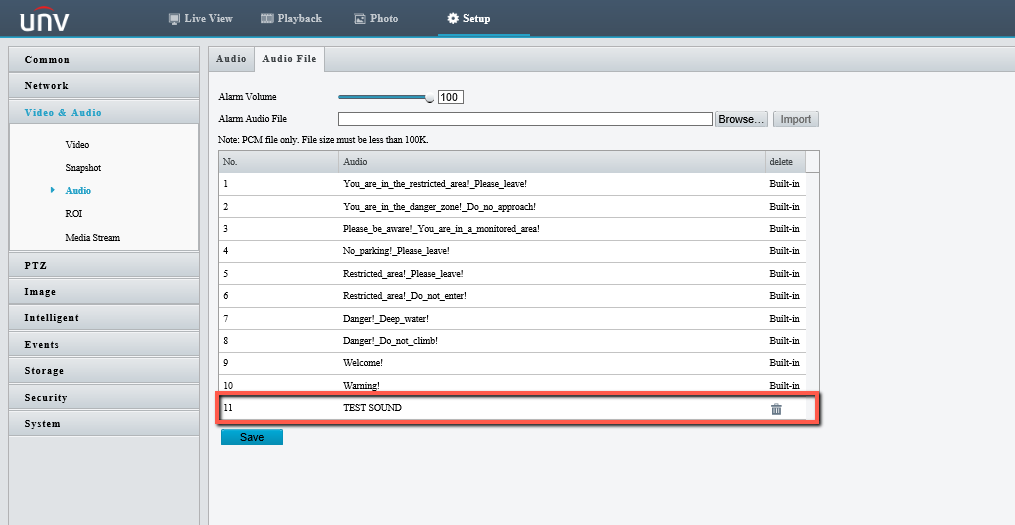The height and width of the screenshot is (525, 1015).
Task: Expand the Image menu section
Action: [x=104, y=292]
